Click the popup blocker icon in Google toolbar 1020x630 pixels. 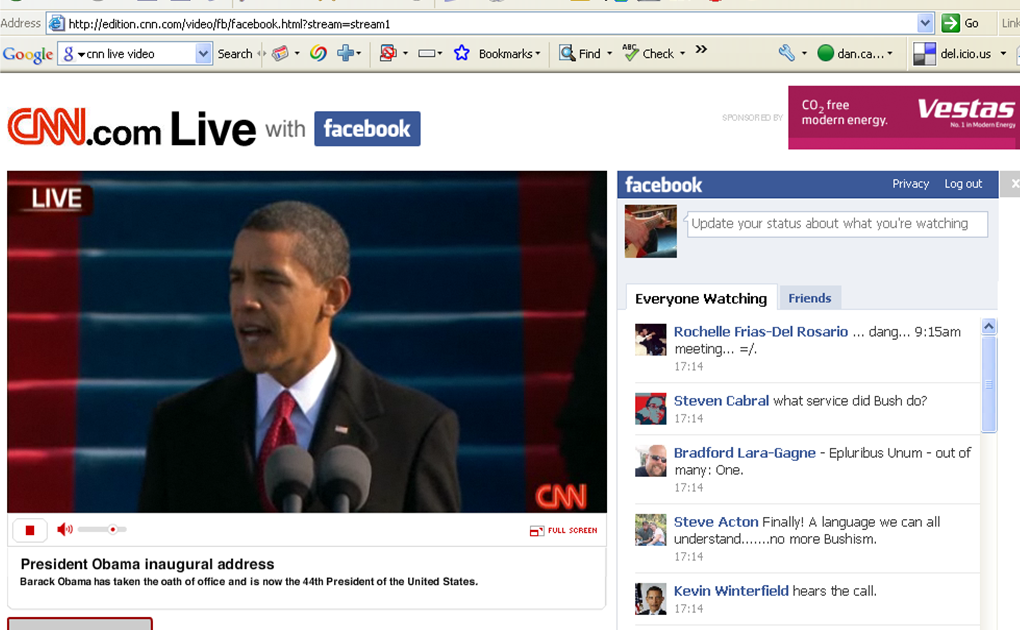388,53
